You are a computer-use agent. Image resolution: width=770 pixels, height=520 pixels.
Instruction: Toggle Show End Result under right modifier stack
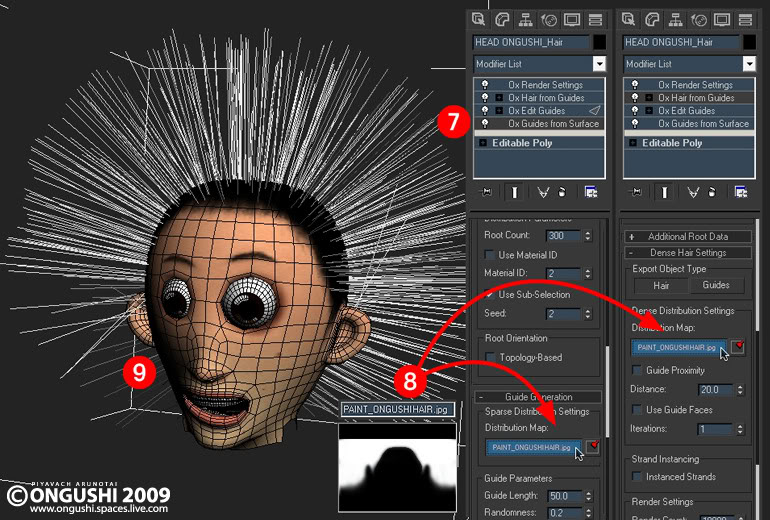point(664,192)
